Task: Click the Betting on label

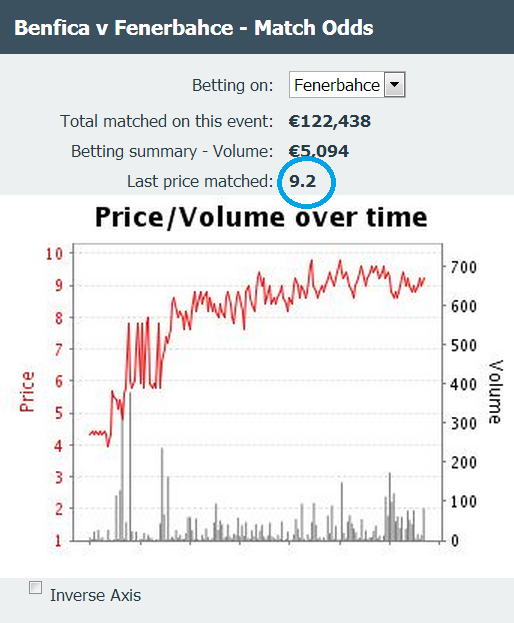Action: pyautogui.click(x=233, y=85)
